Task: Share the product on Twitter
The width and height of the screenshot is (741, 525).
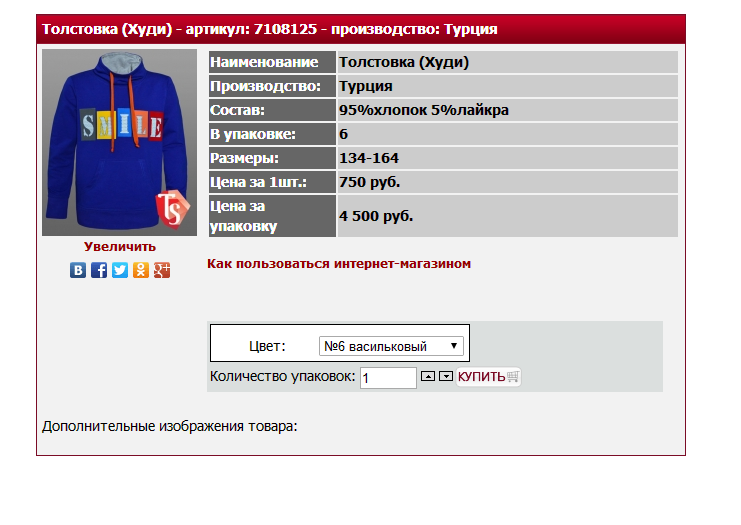Action: 120,270
